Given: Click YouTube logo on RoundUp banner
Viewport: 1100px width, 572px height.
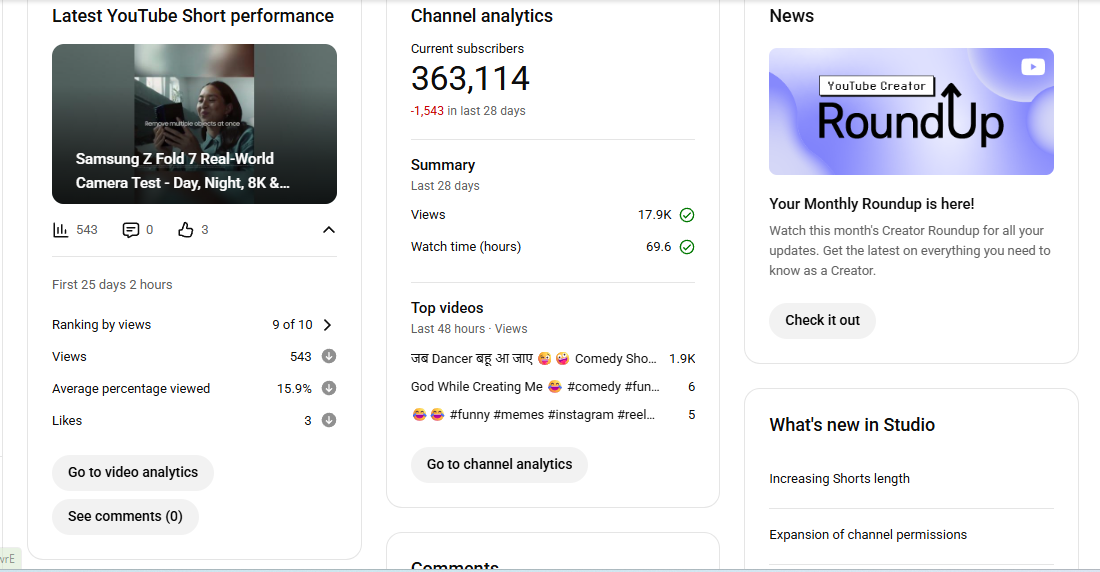Looking at the screenshot, I should point(1032,67).
